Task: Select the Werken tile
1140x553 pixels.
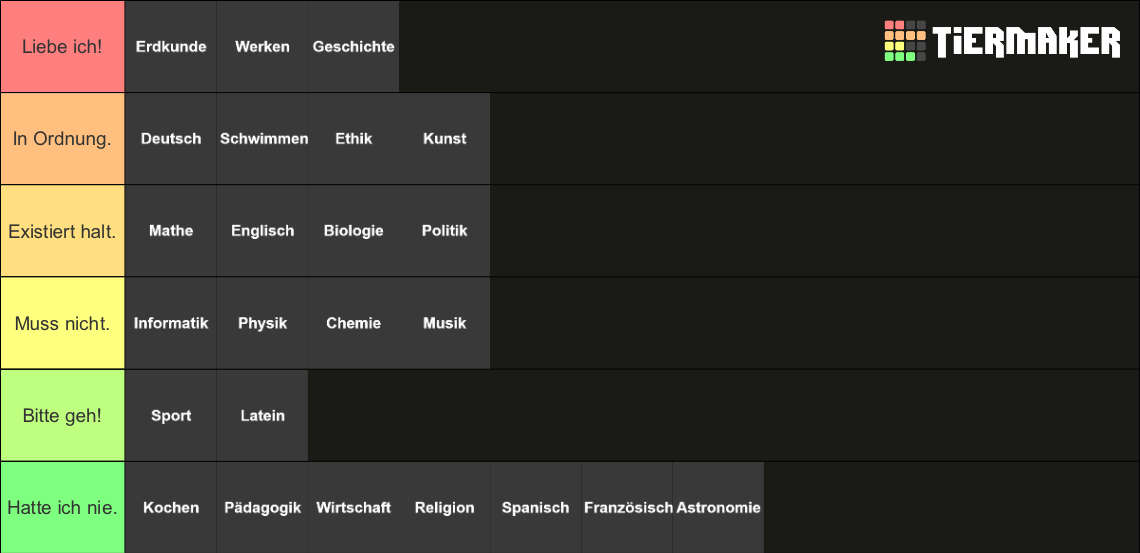Action: [262, 47]
